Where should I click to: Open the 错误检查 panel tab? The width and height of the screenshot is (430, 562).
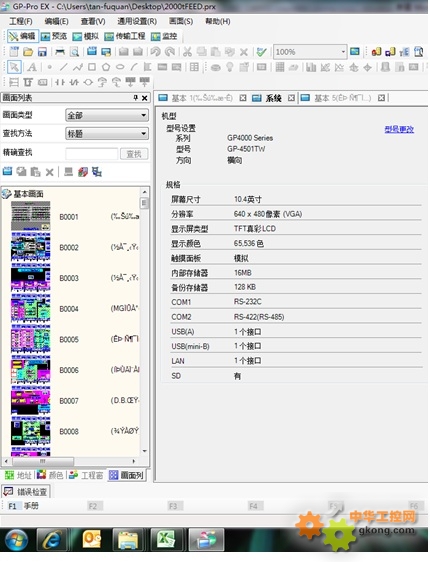25,492
